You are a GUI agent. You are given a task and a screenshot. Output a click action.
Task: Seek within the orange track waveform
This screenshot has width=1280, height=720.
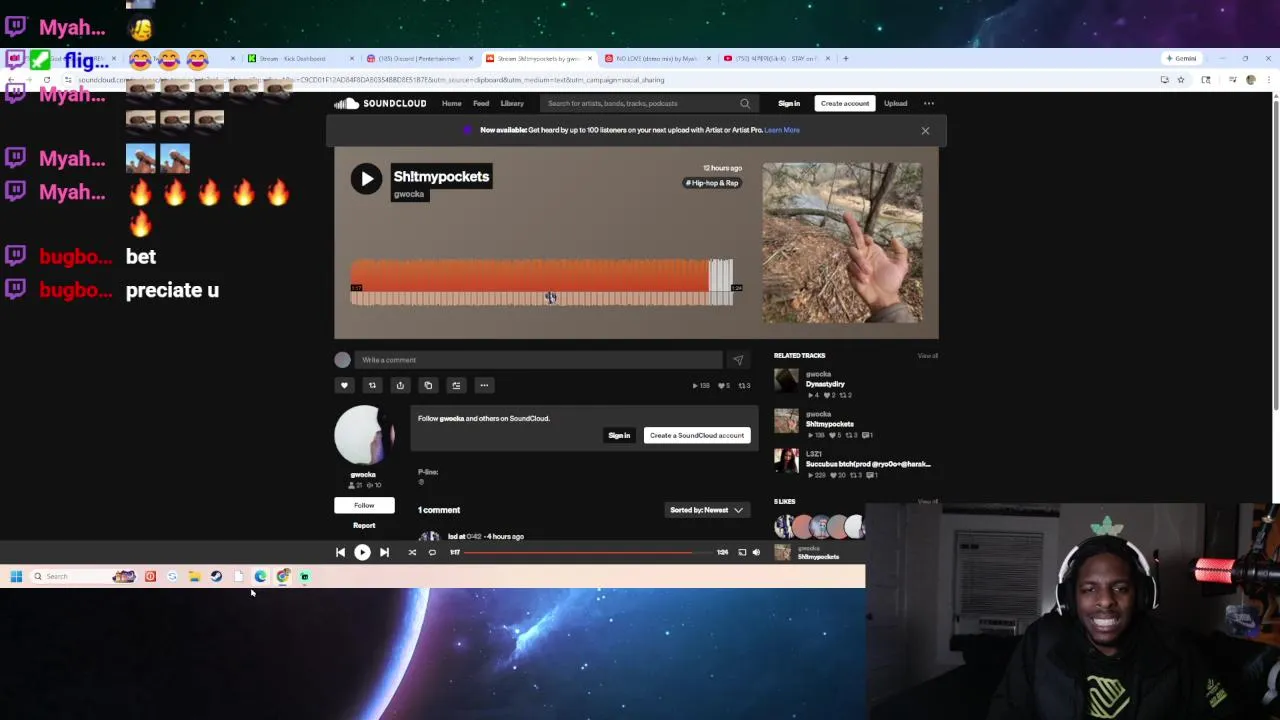pyautogui.click(x=541, y=282)
